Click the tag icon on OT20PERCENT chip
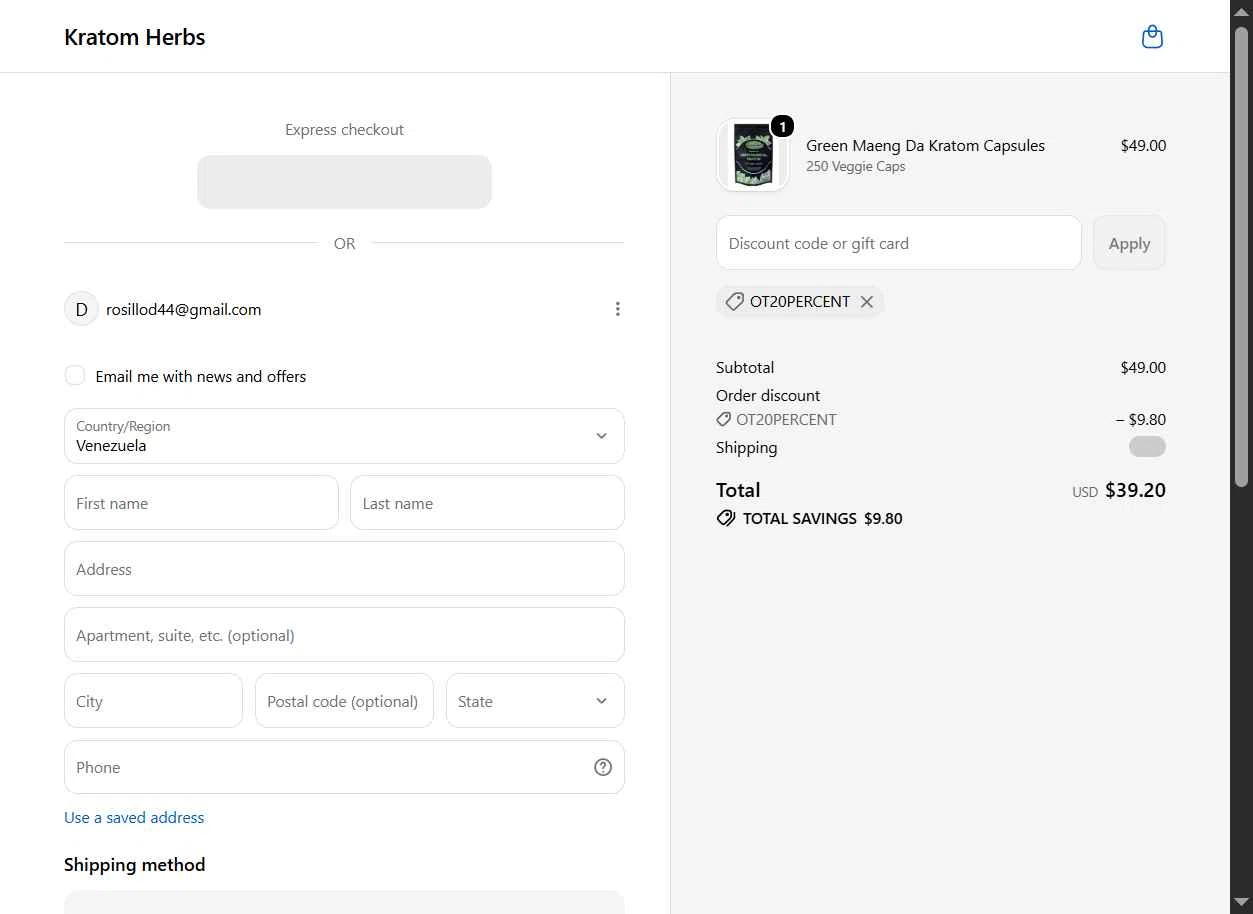Viewport: 1253px width, 914px height. [x=734, y=302]
